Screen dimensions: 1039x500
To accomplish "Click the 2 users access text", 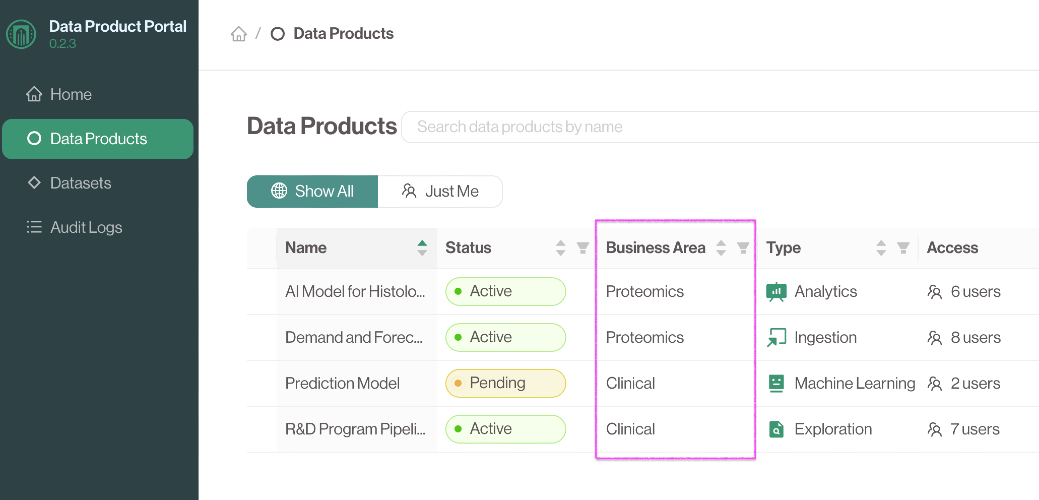I will click(x=975, y=383).
